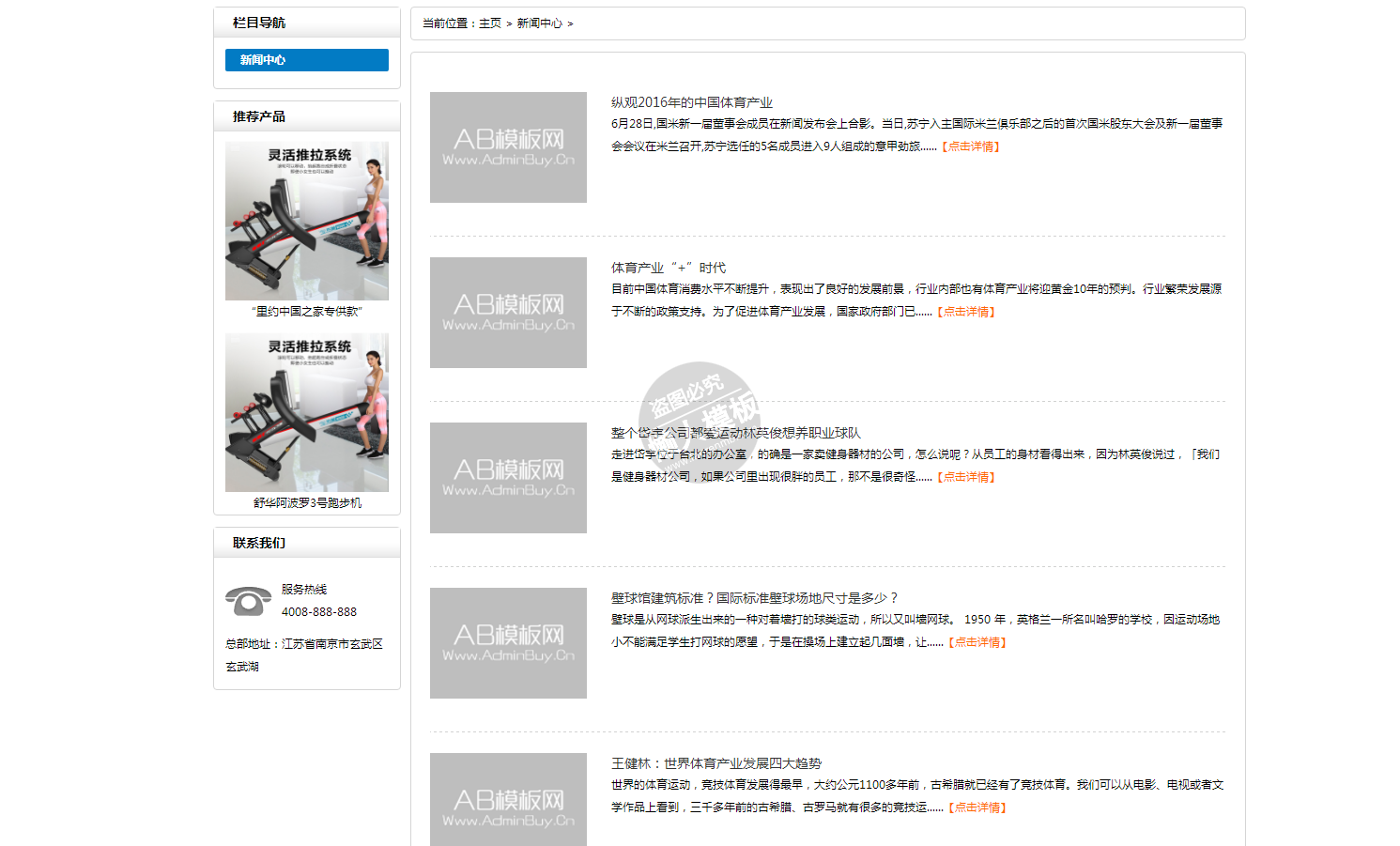This screenshot has width=1400, height=846.
Task: Click the telephone hotline icon
Action: point(248,601)
